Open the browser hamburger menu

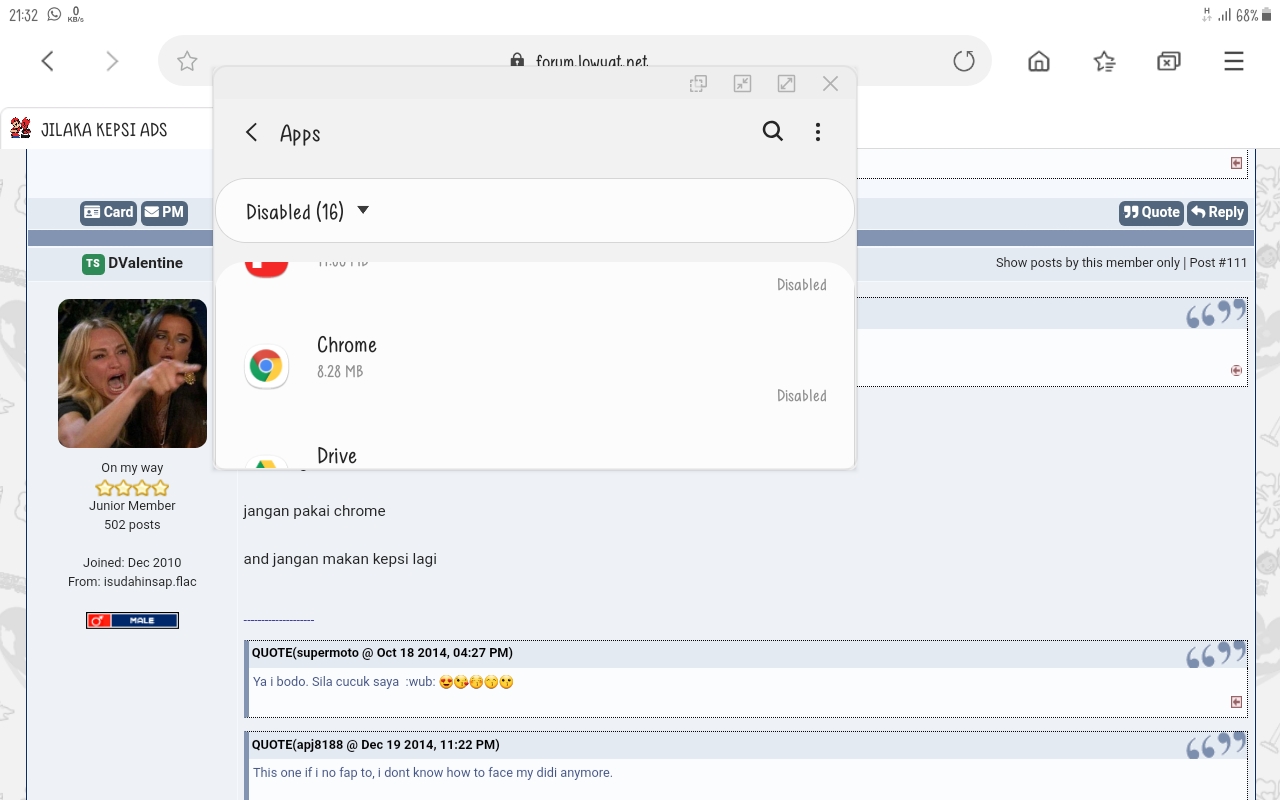click(1234, 61)
